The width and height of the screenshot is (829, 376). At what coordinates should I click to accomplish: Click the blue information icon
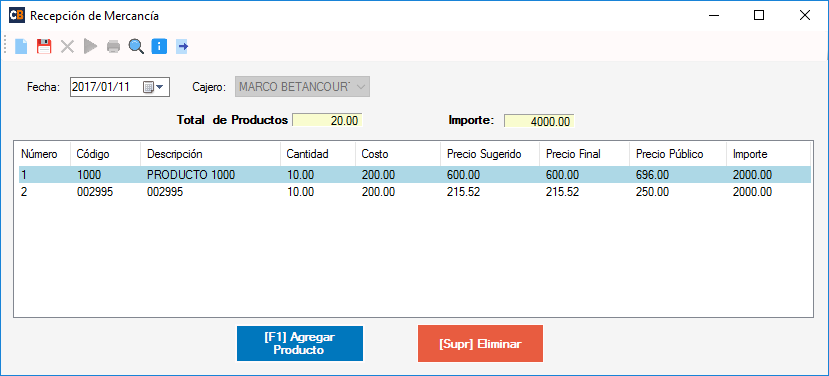point(159,47)
